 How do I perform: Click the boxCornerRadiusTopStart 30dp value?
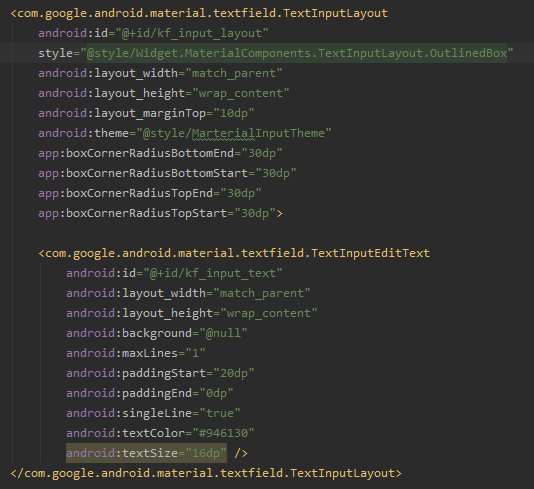[x=255, y=214]
